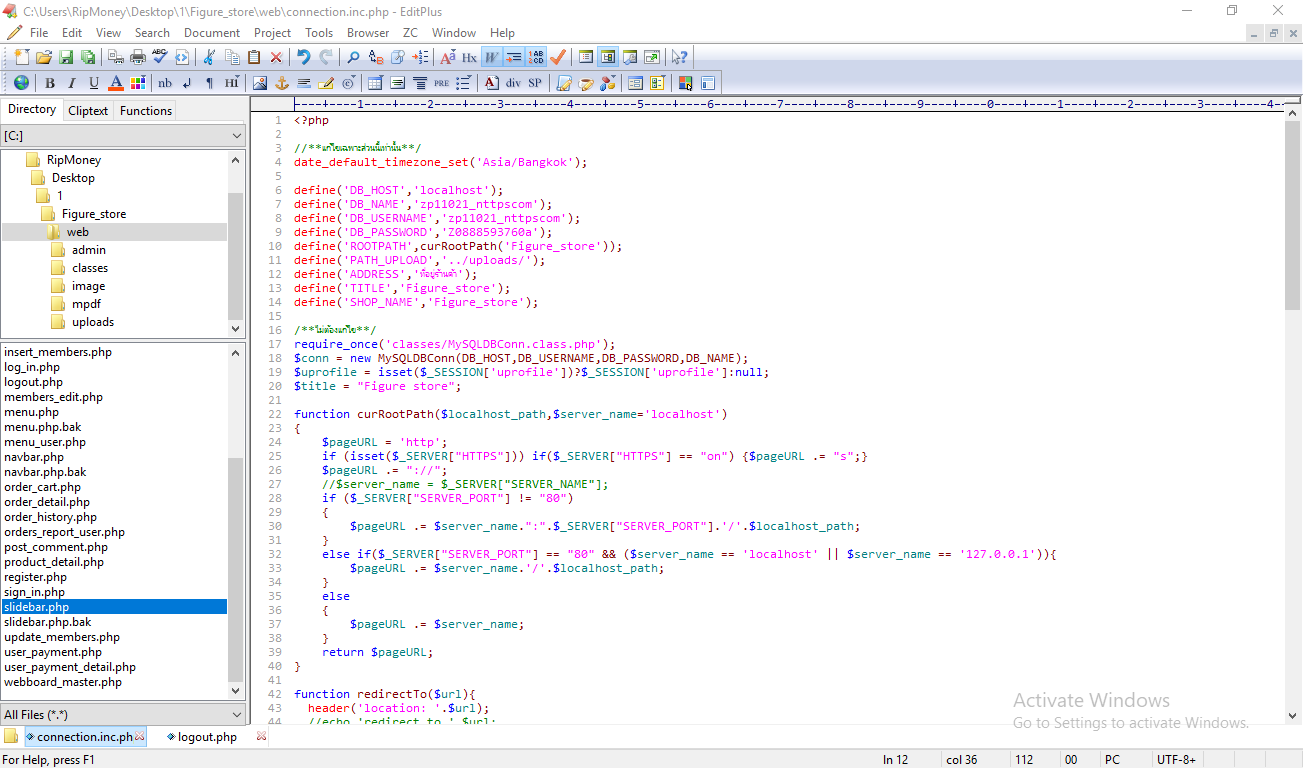
Task: Click the file list scroll-down arrow
Action: click(x=236, y=690)
